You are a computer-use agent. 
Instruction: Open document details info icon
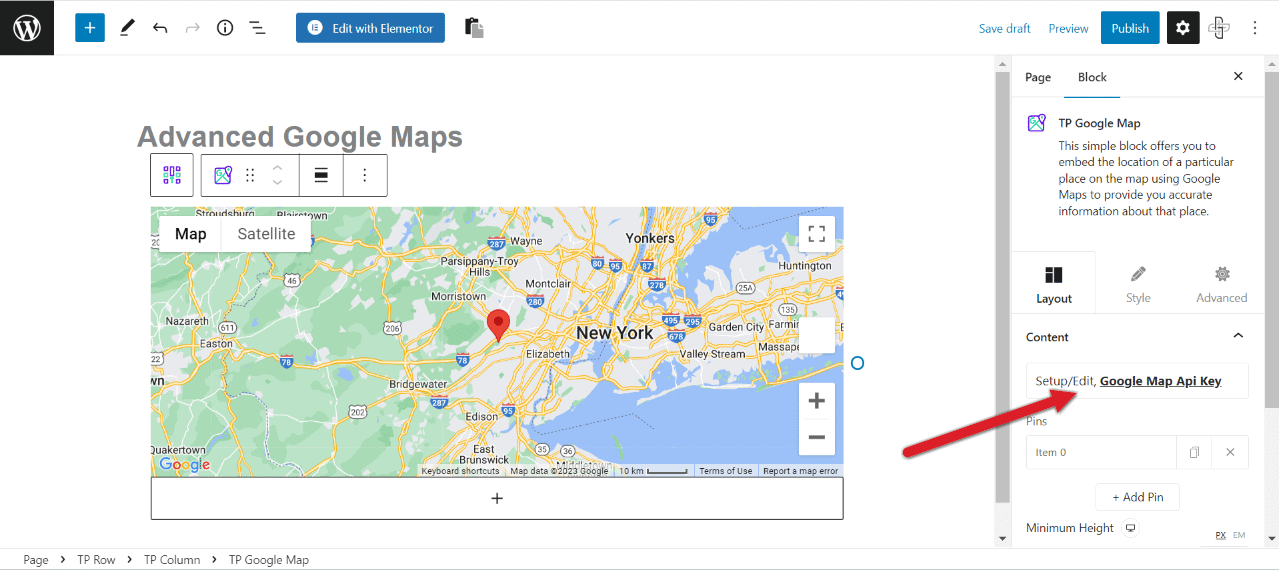[x=225, y=28]
